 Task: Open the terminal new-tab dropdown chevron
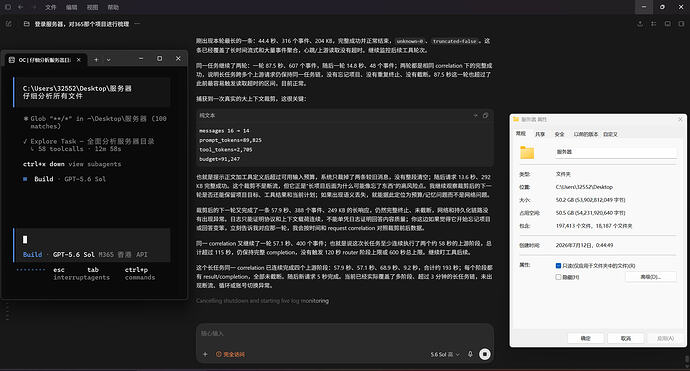click(x=109, y=59)
